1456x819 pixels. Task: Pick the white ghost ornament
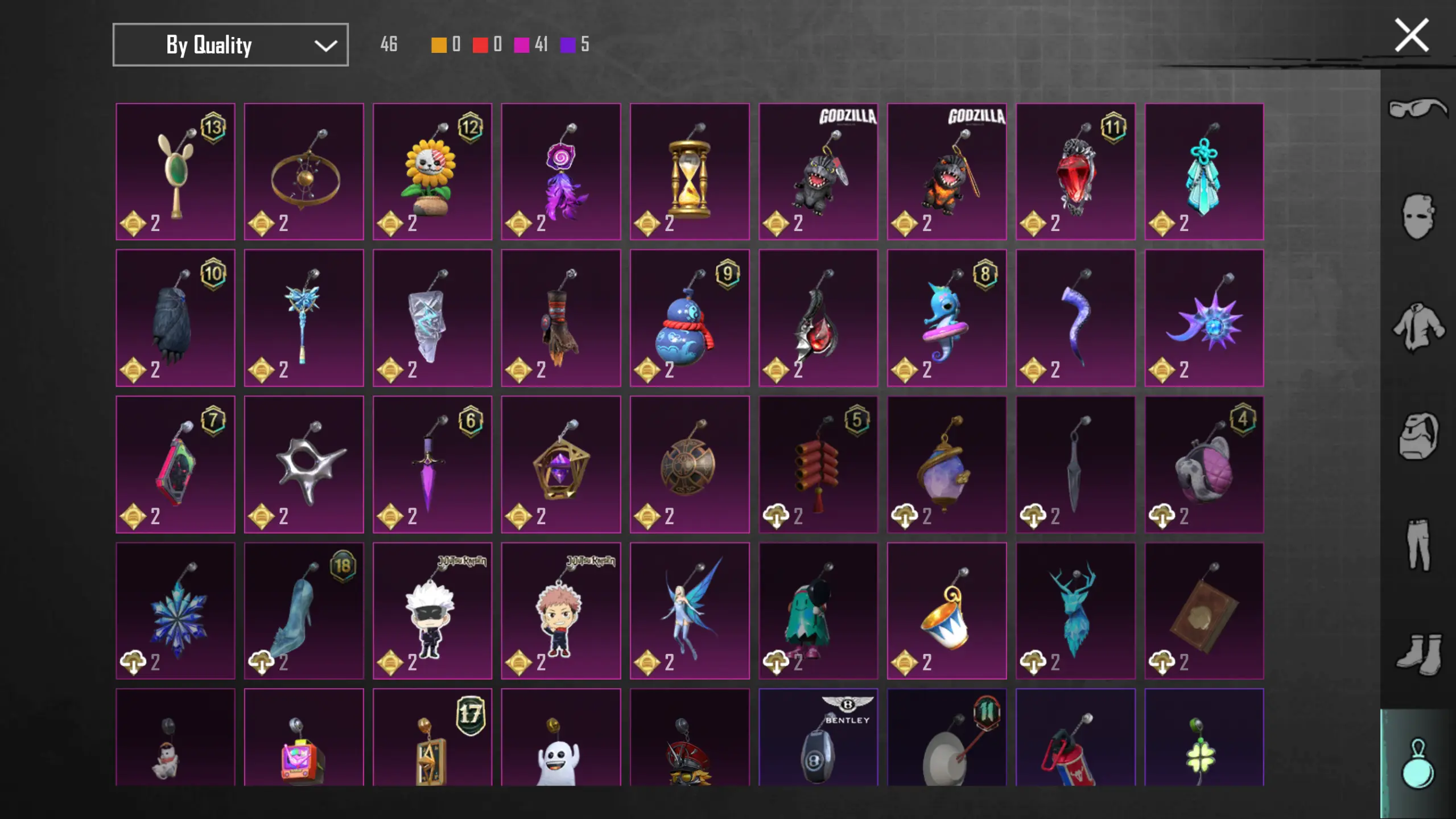(x=561, y=737)
